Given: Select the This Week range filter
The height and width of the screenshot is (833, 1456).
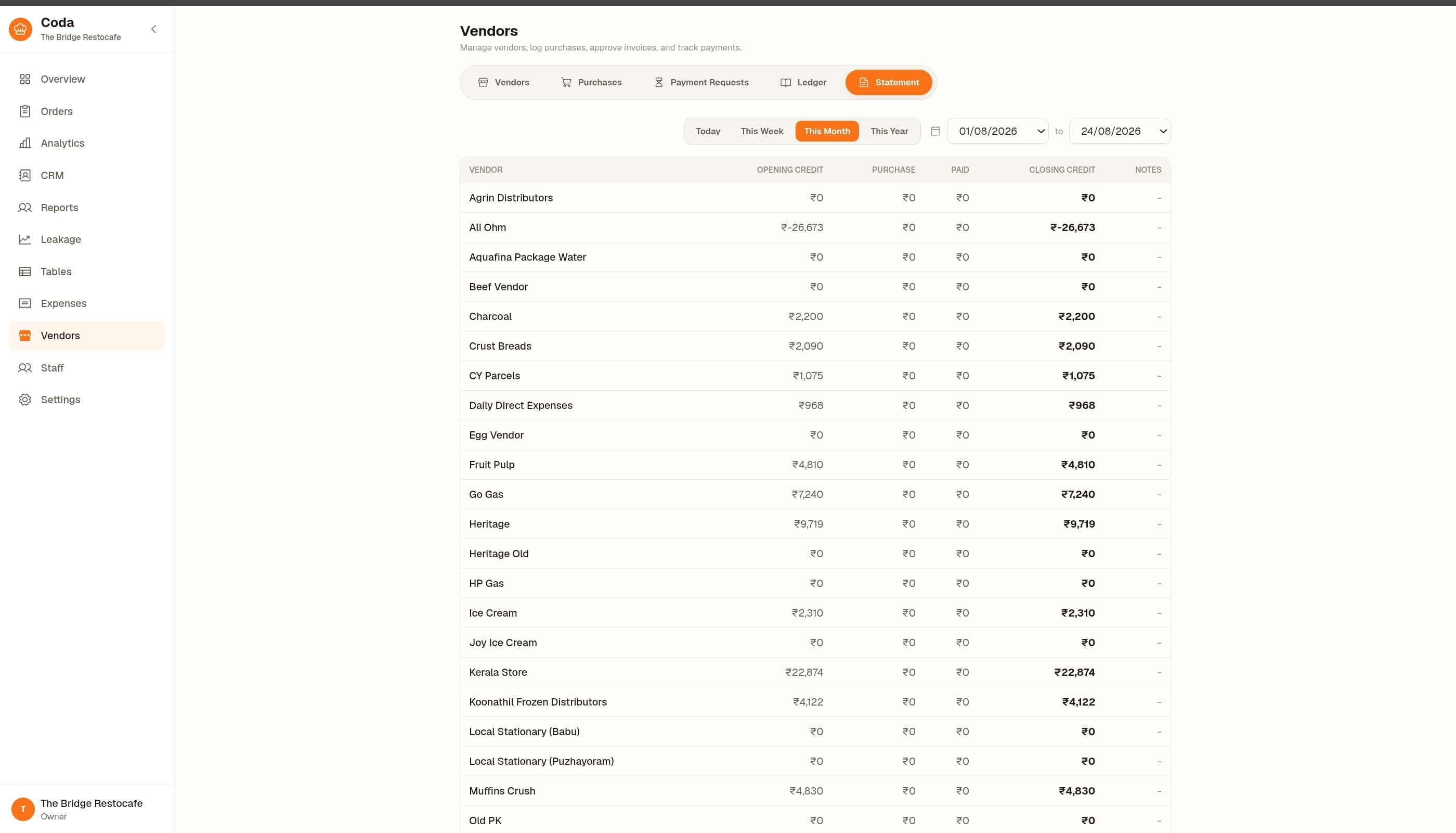Looking at the screenshot, I should point(761,131).
